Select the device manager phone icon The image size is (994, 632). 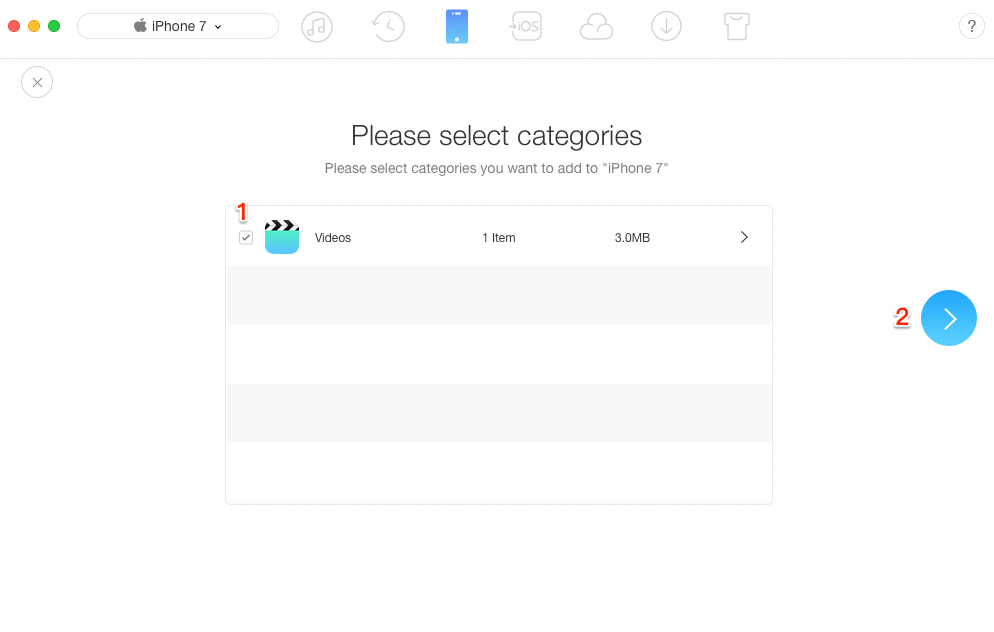coord(457,27)
